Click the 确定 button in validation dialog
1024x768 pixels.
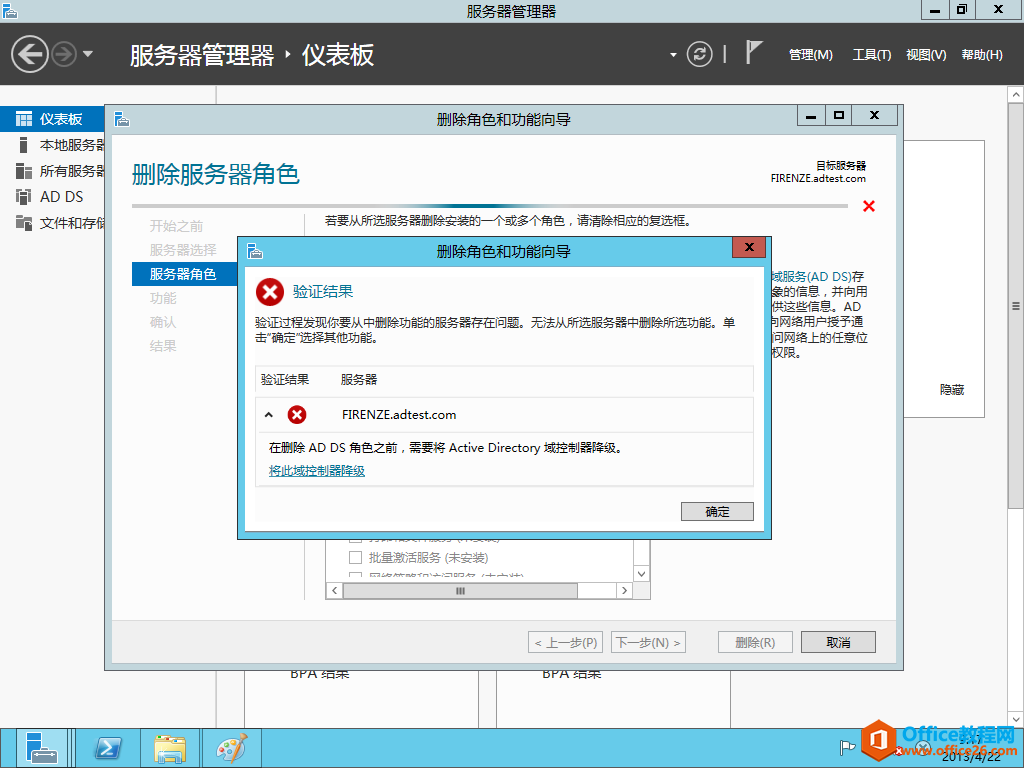pyautogui.click(x=717, y=511)
